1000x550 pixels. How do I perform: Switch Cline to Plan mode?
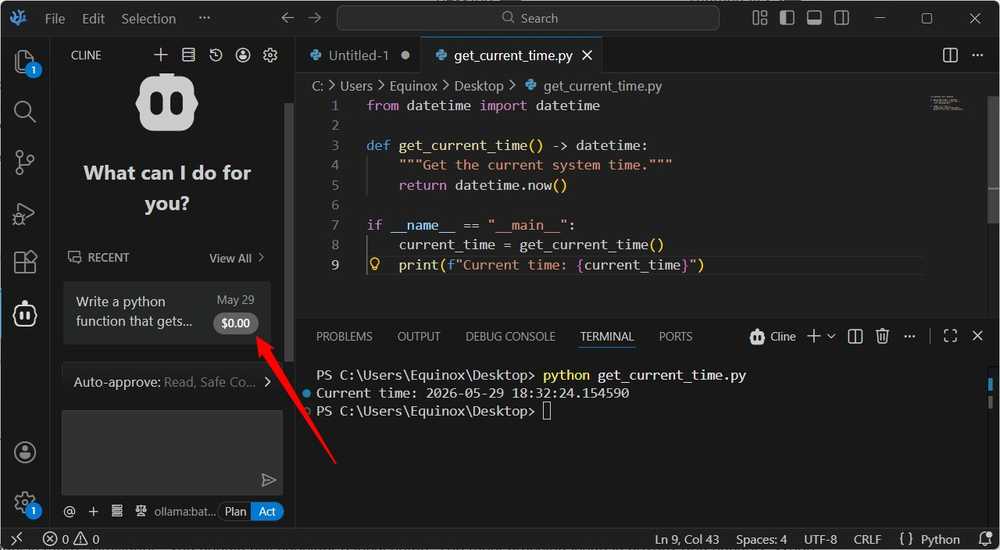235,512
